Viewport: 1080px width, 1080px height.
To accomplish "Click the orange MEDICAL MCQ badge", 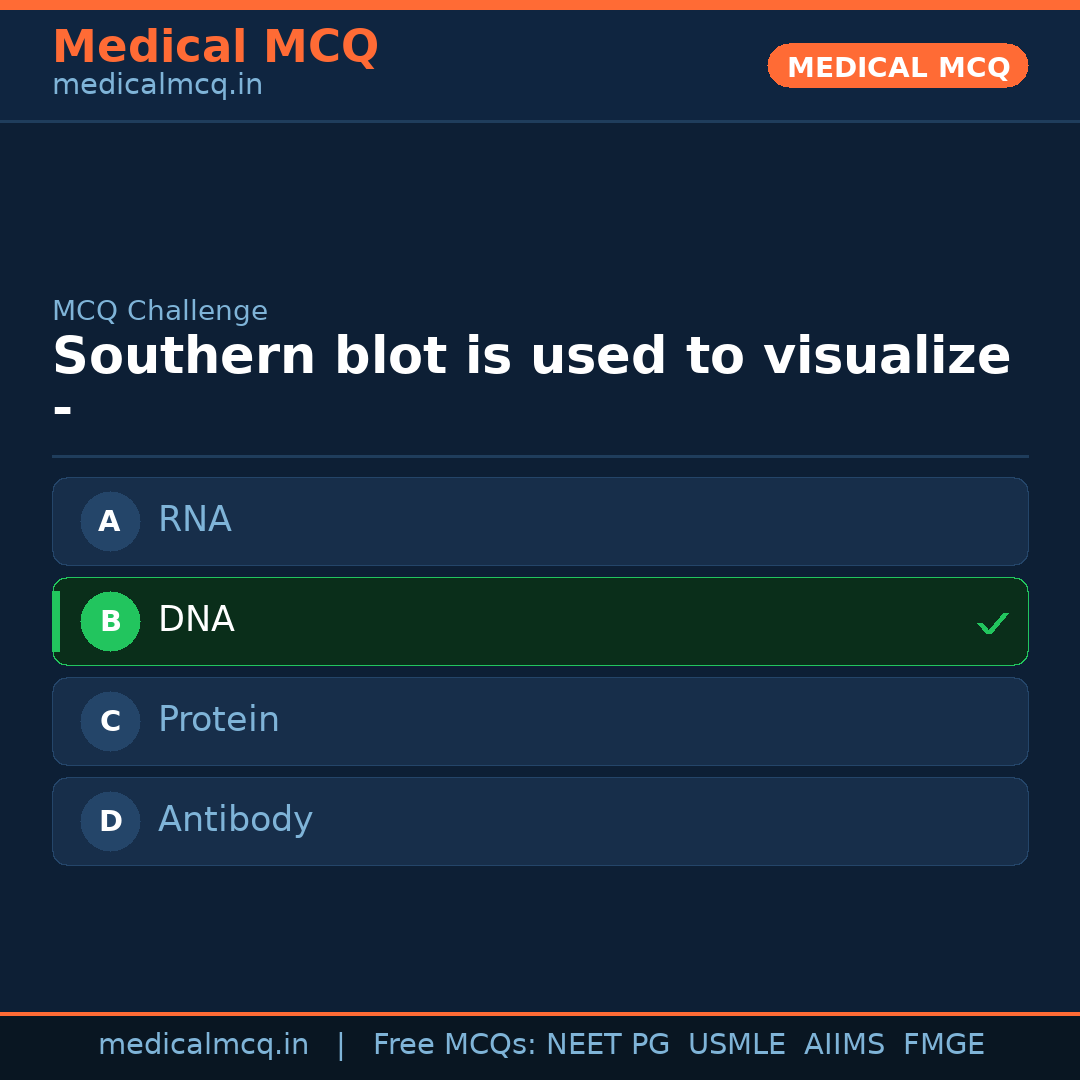I will (897, 66).
